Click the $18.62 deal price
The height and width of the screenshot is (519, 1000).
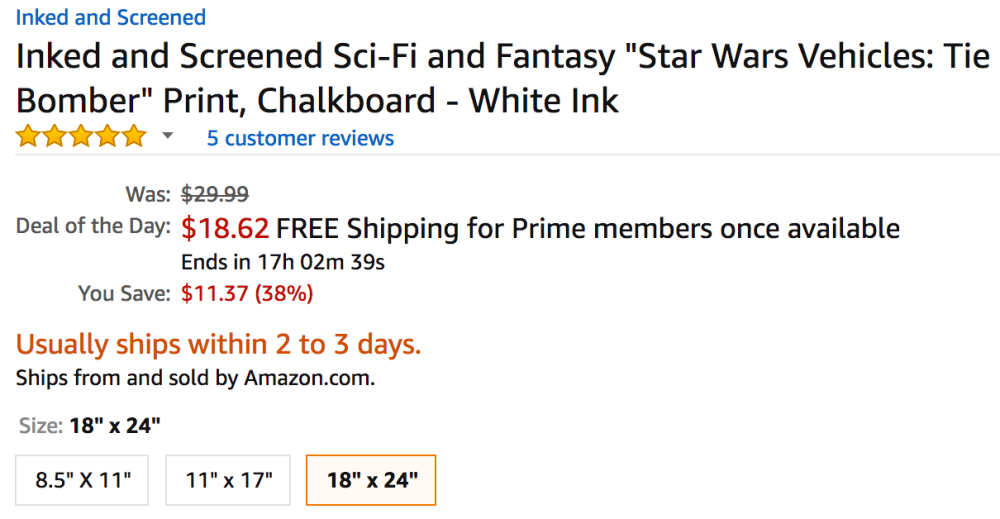[x=225, y=229]
